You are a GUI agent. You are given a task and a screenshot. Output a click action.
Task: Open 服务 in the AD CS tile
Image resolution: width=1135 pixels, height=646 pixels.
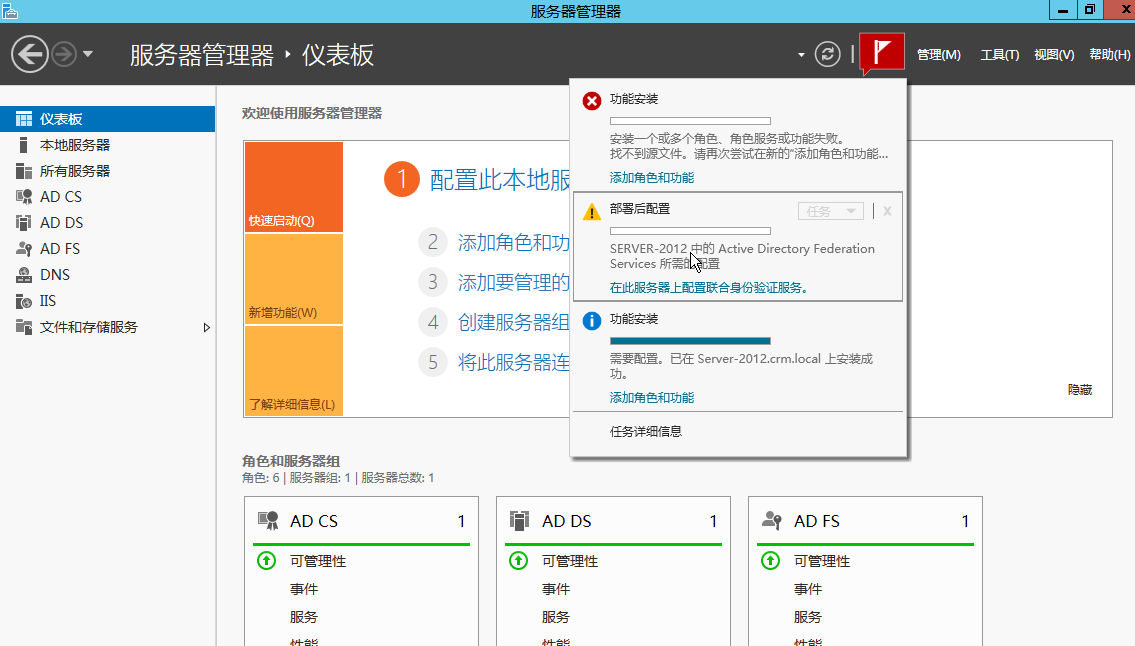tap(304, 617)
